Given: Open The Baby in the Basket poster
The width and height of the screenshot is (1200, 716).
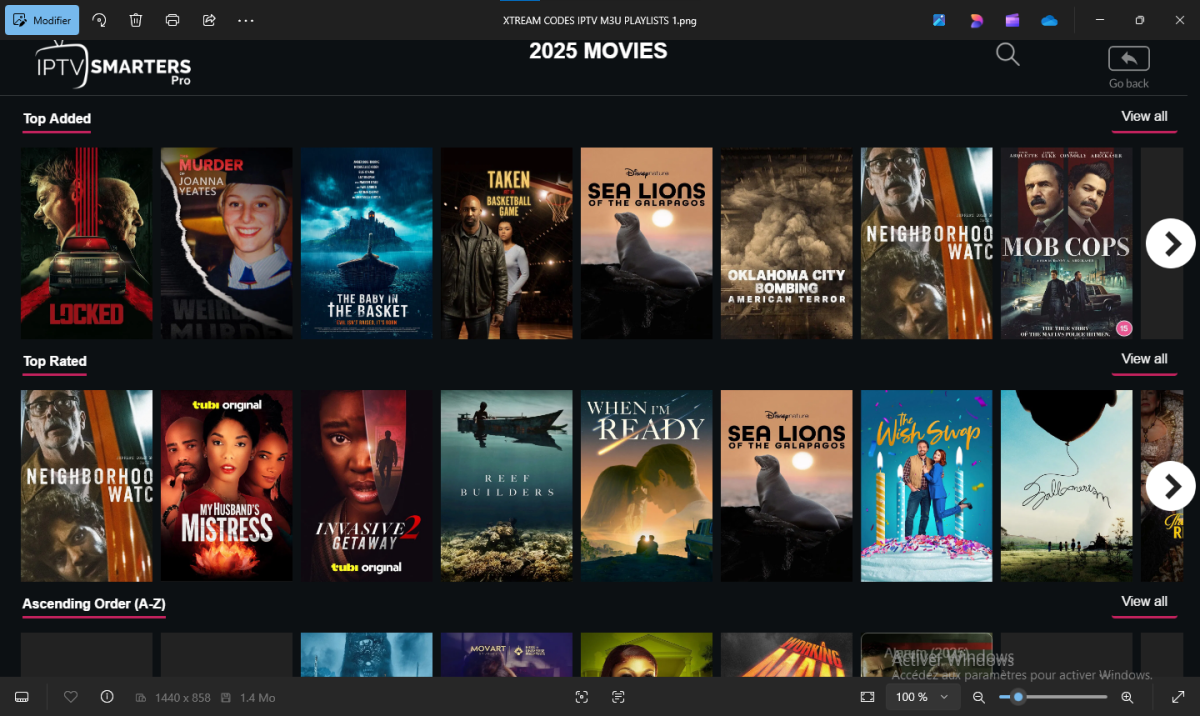Looking at the screenshot, I should (367, 243).
